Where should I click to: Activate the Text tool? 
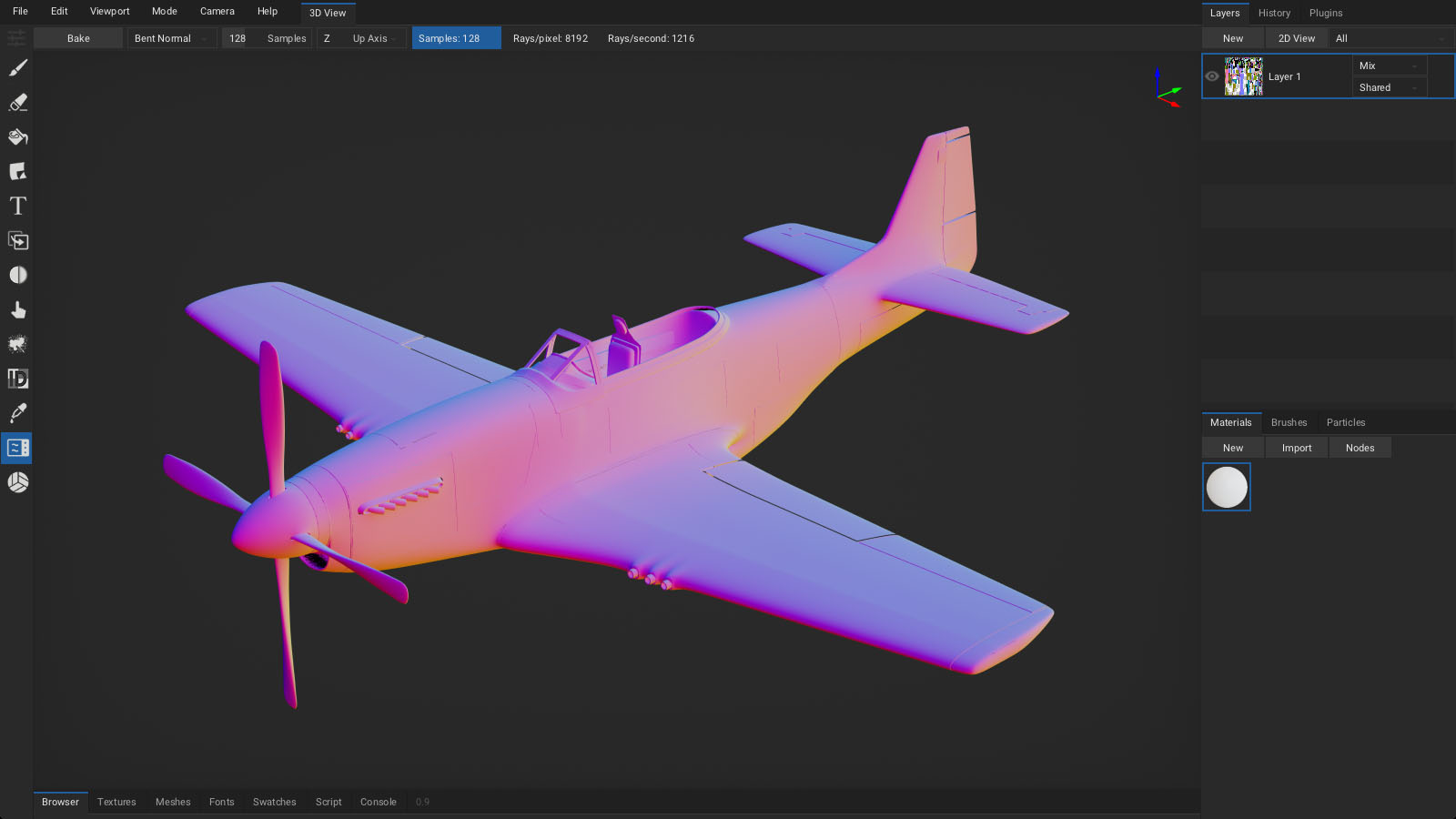pos(18,207)
